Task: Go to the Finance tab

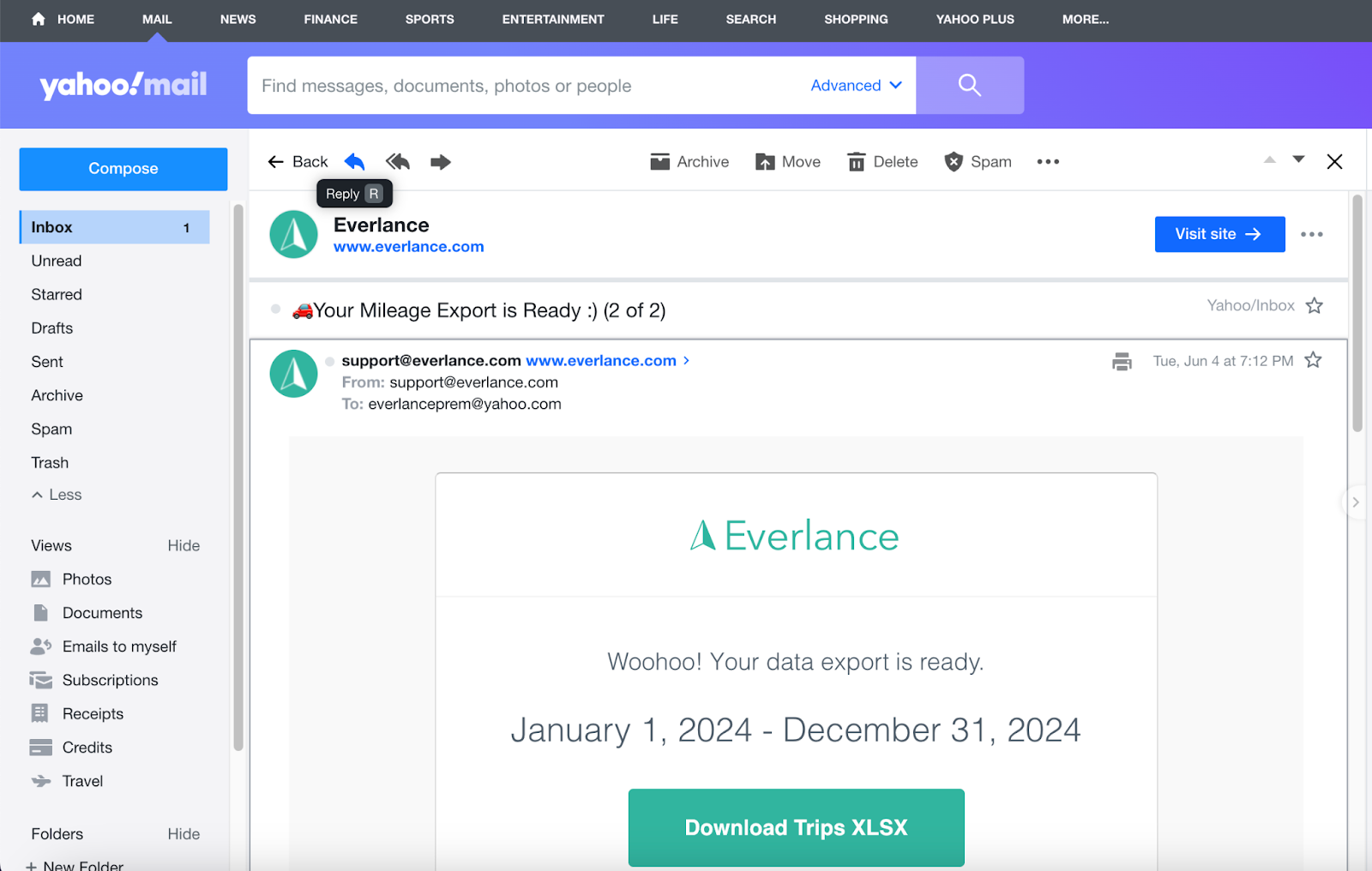Action: pyautogui.click(x=330, y=19)
